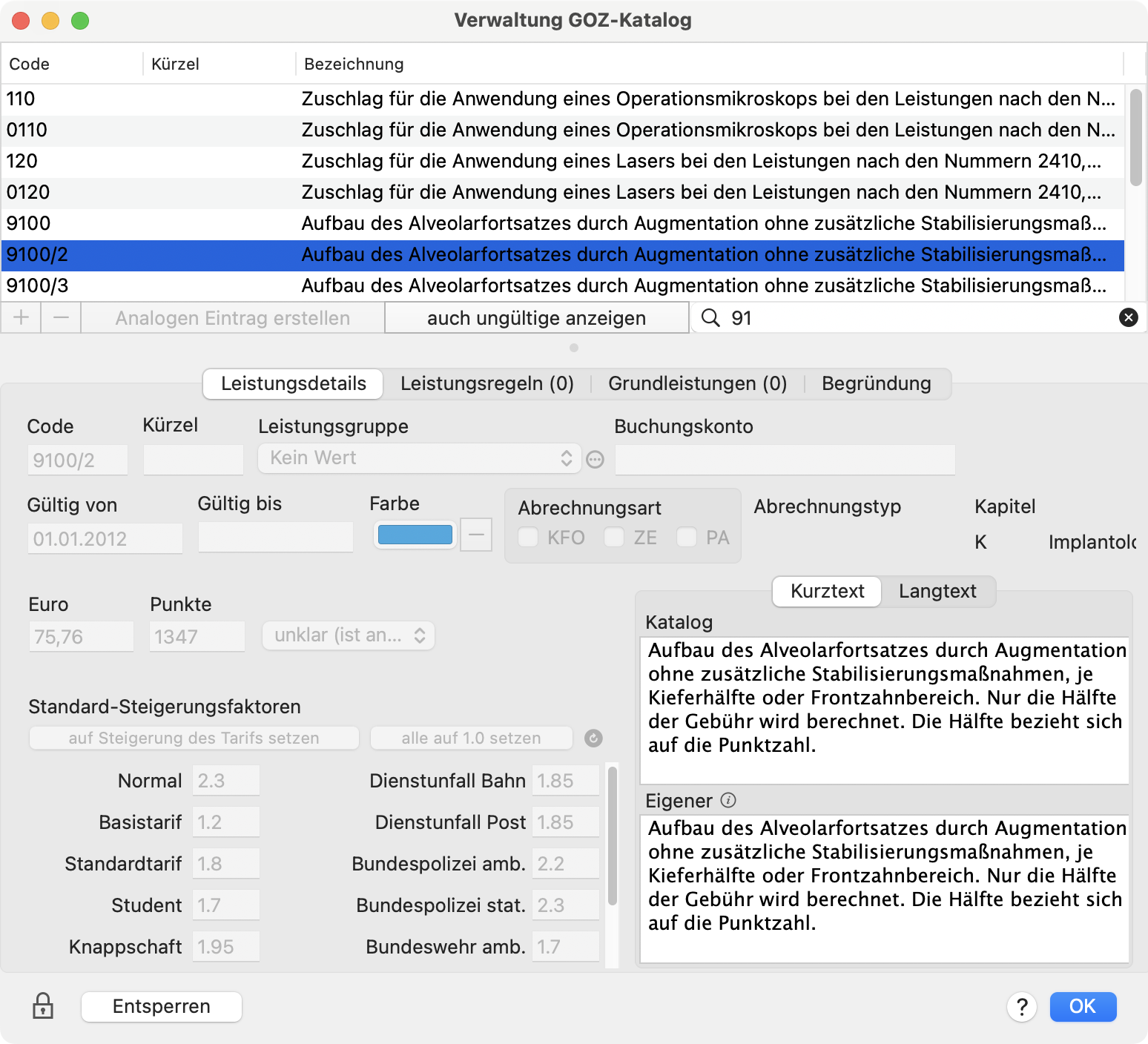Click the blue Farbe color swatch
This screenshot has width=1148, height=1044.
point(415,535)
